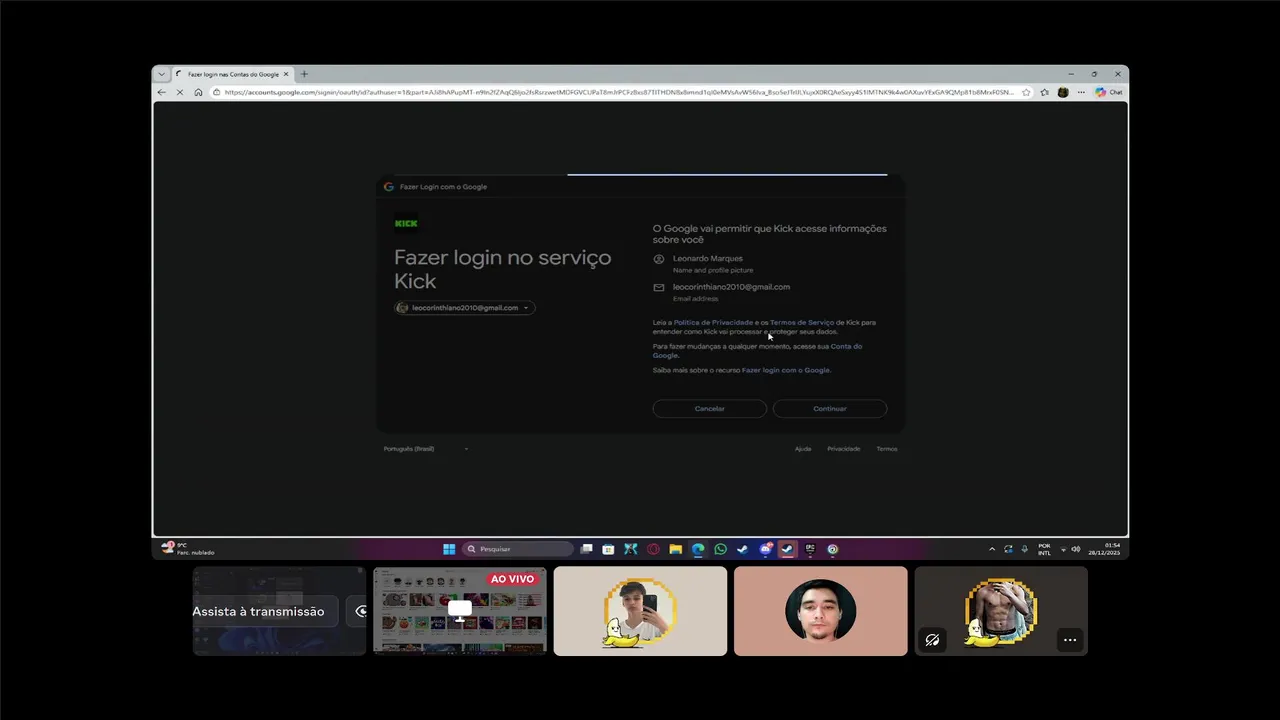Open the Termos footer link
1280x720 pixels.
click(x=887, y=449)
